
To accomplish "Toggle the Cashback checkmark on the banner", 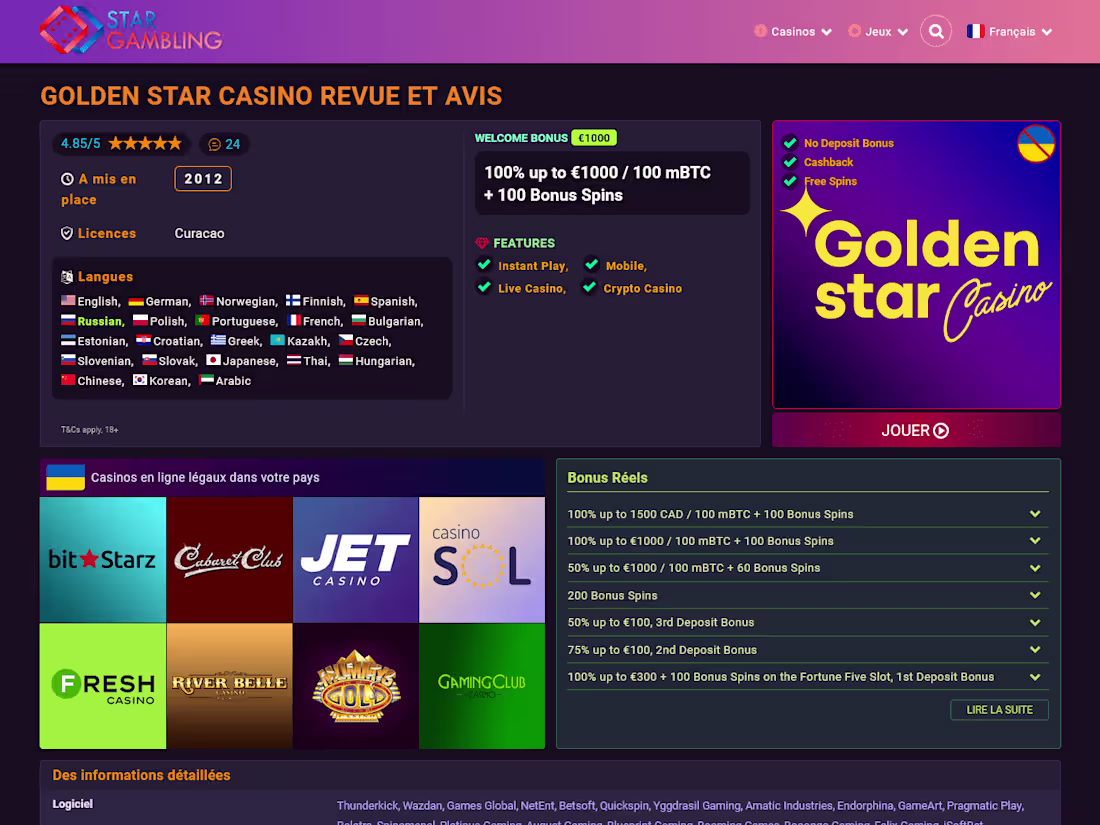I will click(791, 161).
